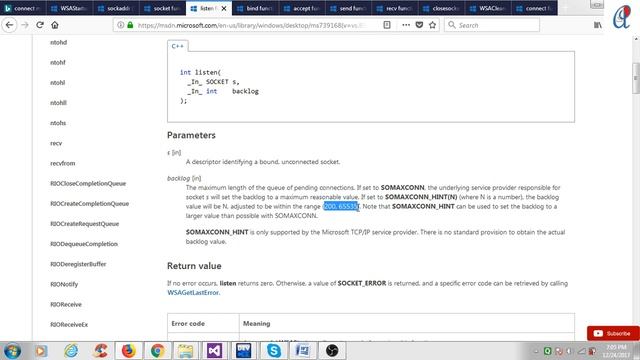Click the Error code table header
Viewport: 640px width, 360px height.
(188, 324)
